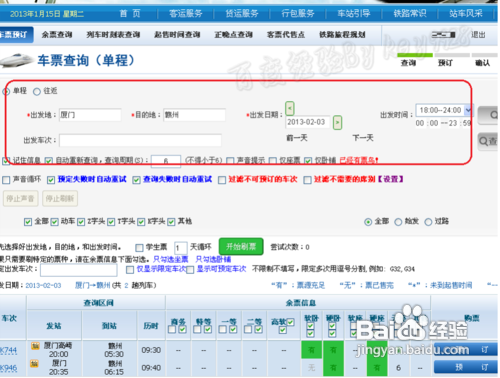
Task: Click the green 开始刷票 button
Action: coord(241,247)
